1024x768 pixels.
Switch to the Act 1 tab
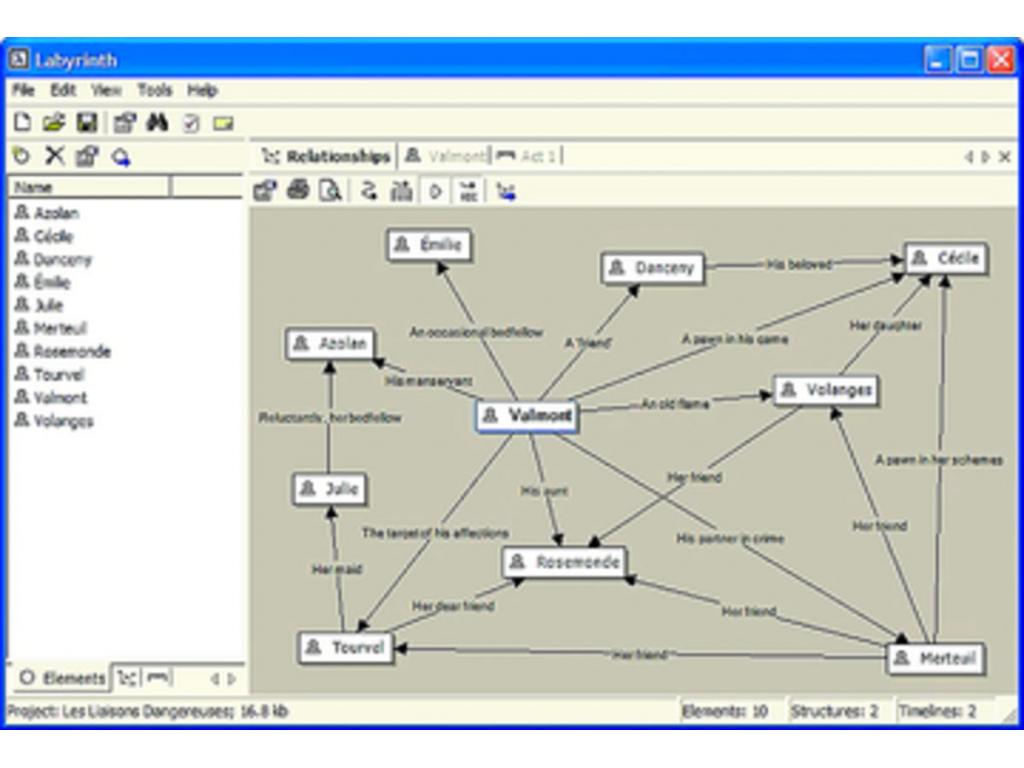tap(528, 156)
